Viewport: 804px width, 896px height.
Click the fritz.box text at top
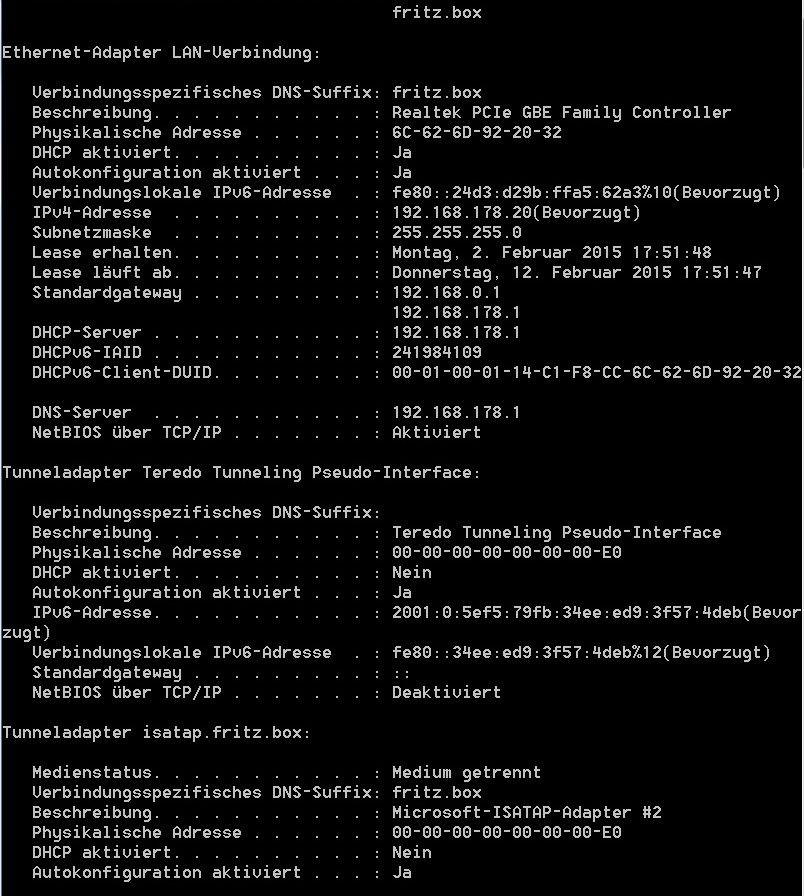coord(437,13)
